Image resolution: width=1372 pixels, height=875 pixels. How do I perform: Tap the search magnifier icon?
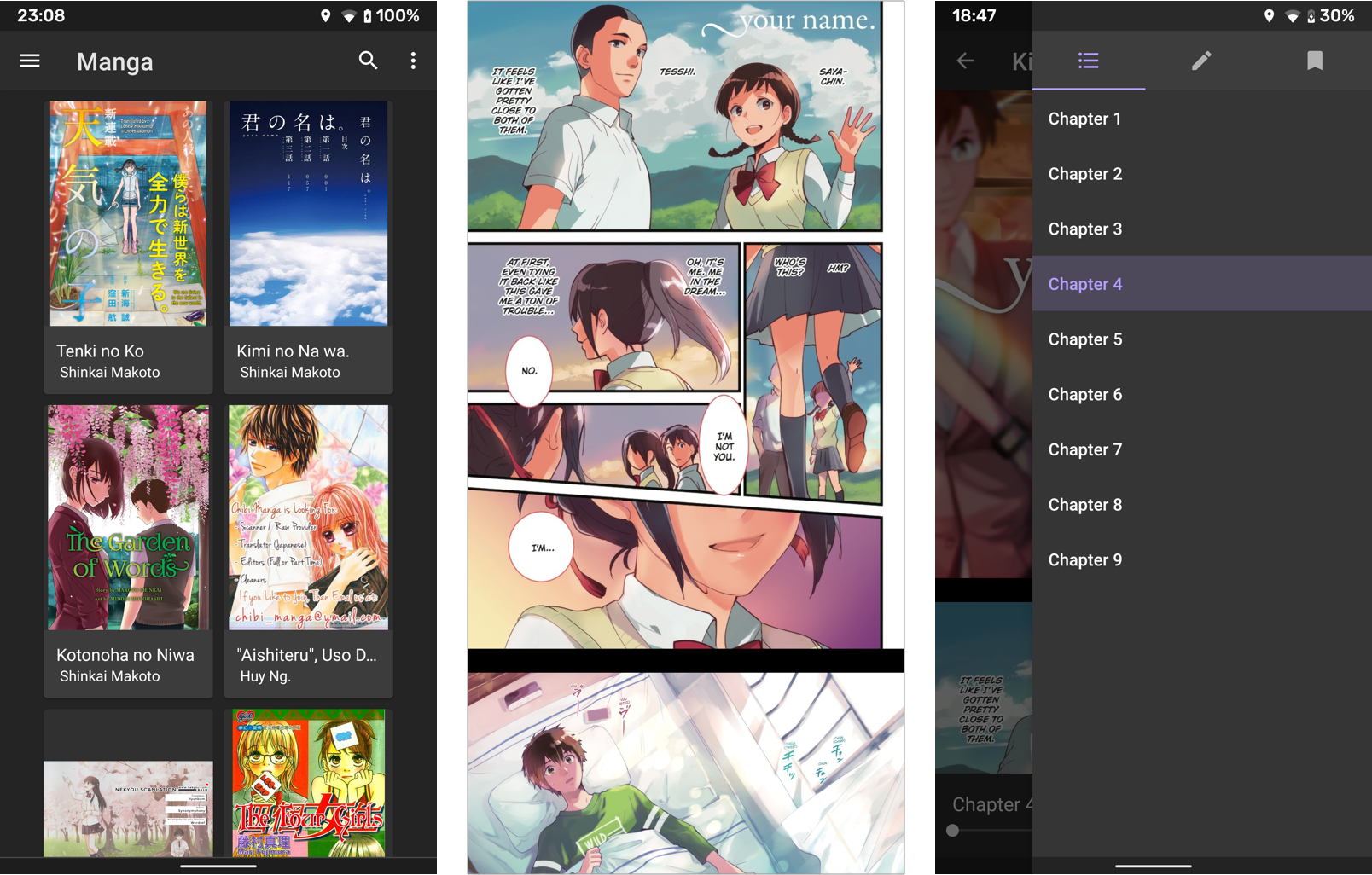coord(368,61)
